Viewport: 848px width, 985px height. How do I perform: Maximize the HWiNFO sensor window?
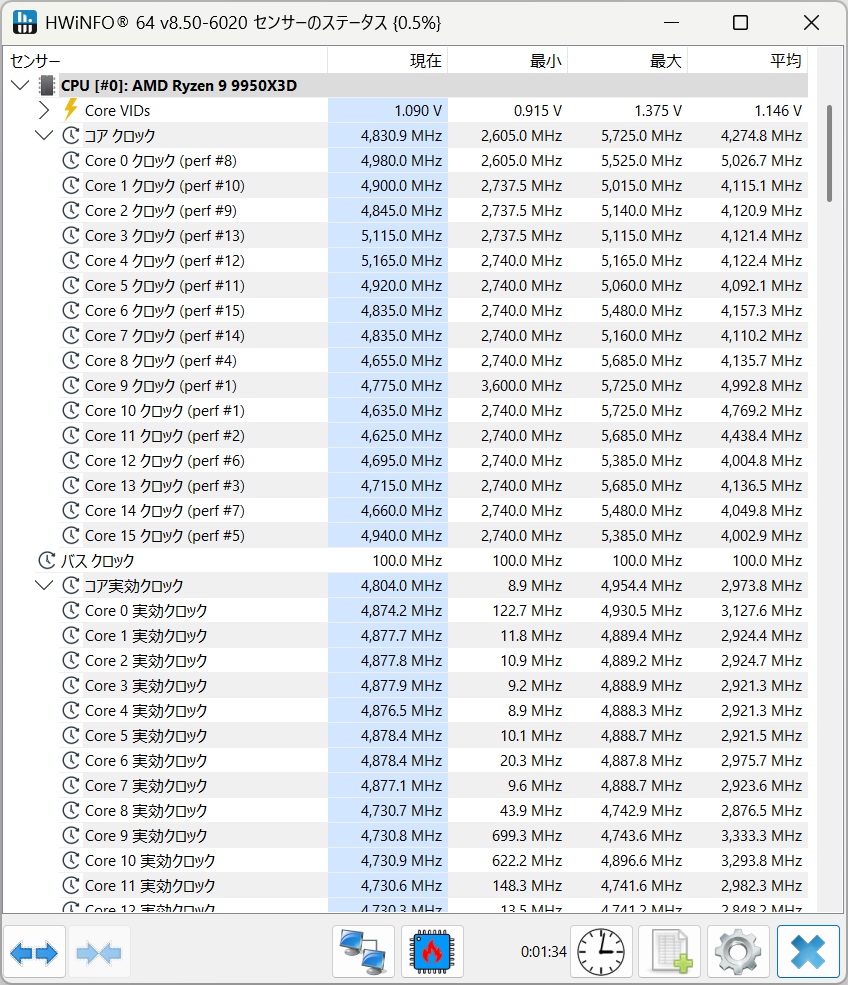point(741,23)
